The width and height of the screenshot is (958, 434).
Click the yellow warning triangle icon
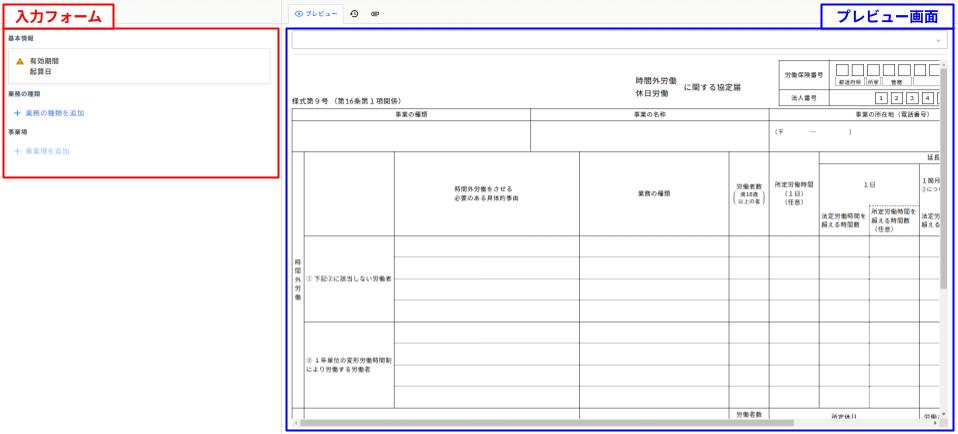[x=20, y=61]
